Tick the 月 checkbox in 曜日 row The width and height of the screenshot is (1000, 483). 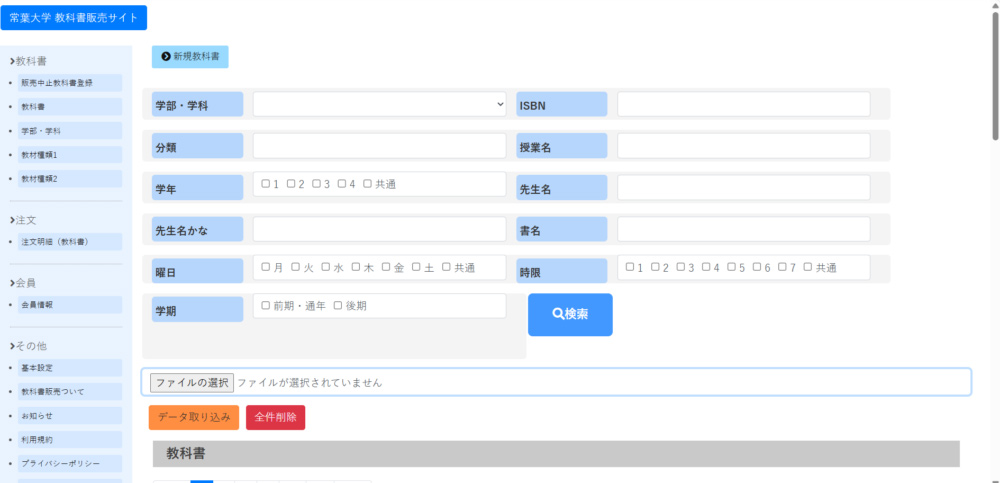(x=266, y=267)
